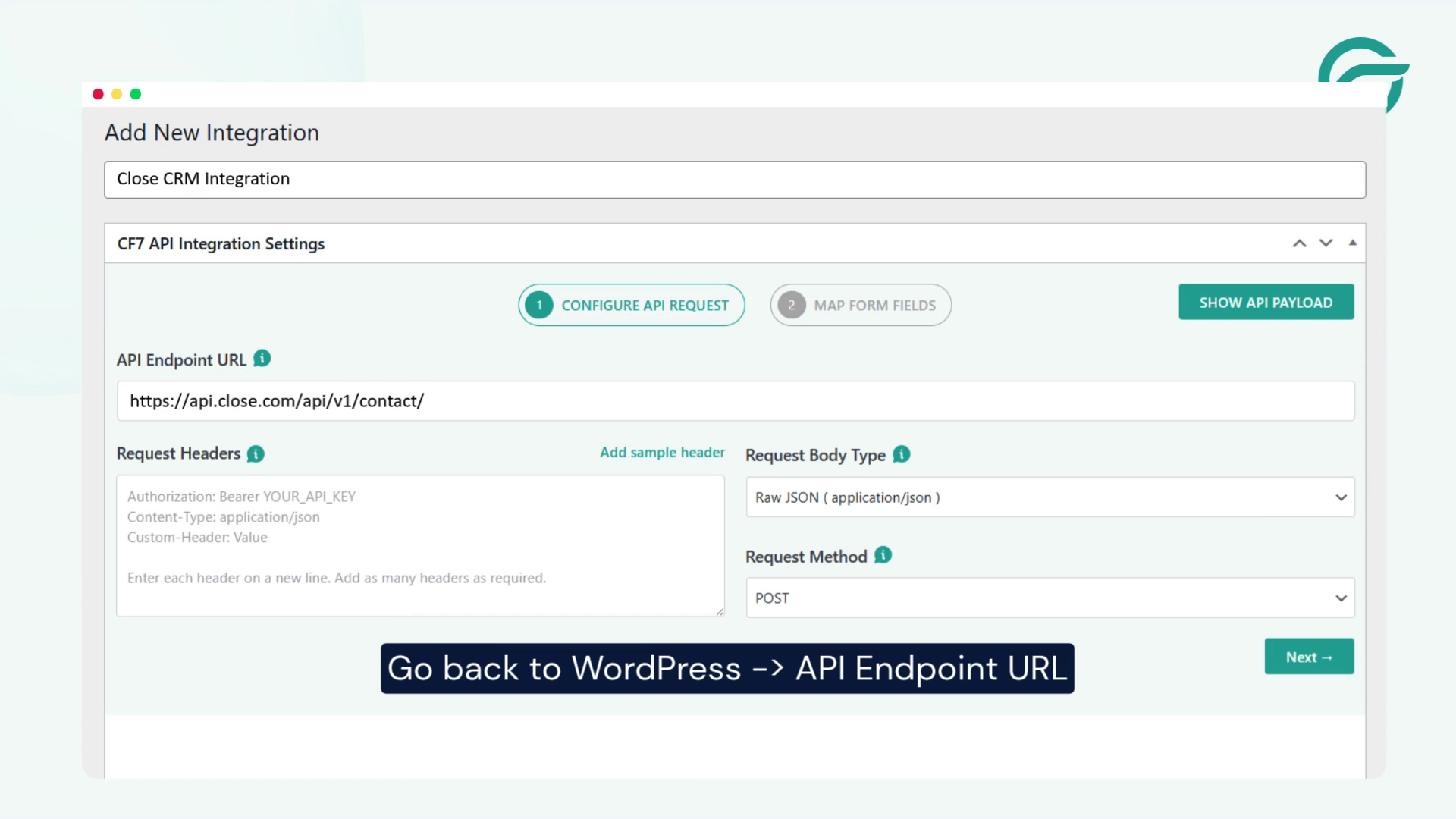
Task: Click the Request Body Type info icon
Action: coord(901,454)
